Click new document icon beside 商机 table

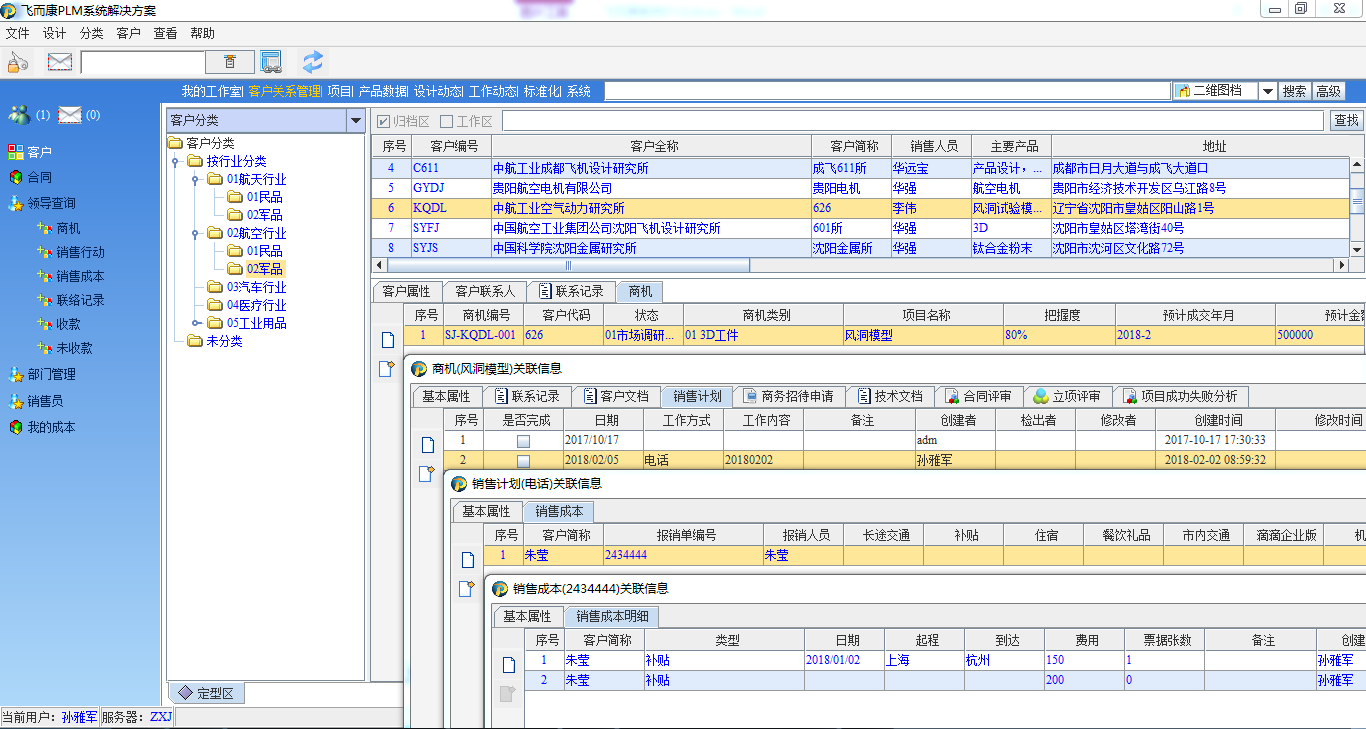point(388,340)
